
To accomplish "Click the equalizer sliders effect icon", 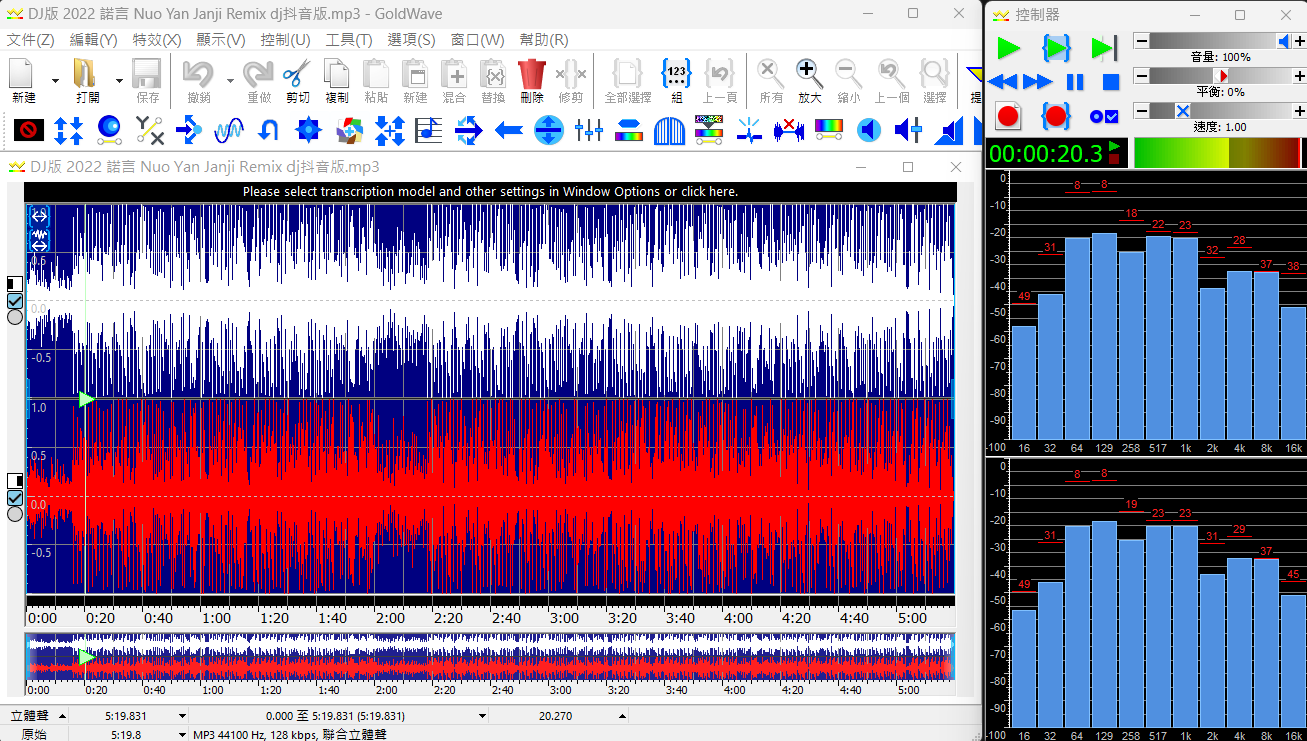I will click(x=589, y=129).
